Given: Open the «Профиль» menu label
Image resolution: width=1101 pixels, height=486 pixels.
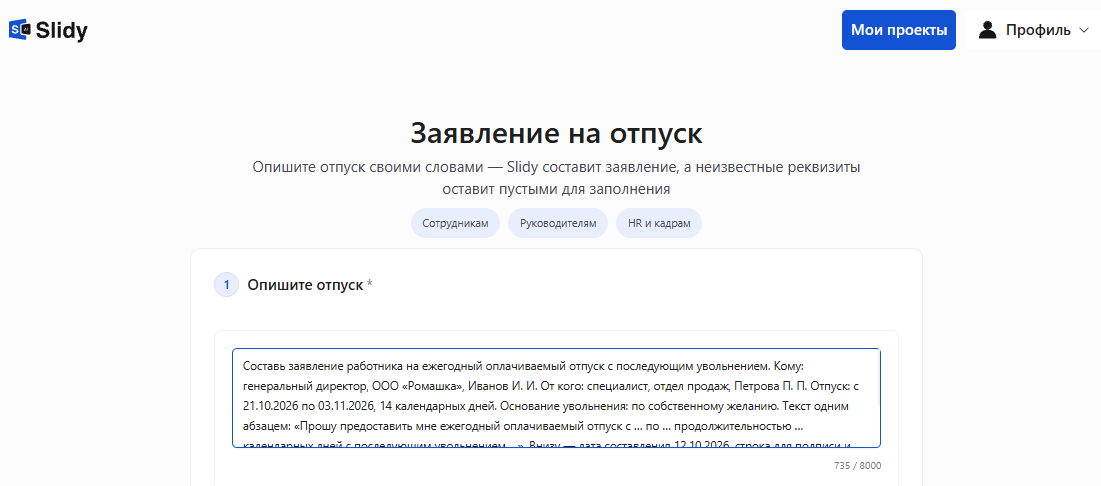Looking at the screenshot, I should 1038,30.
